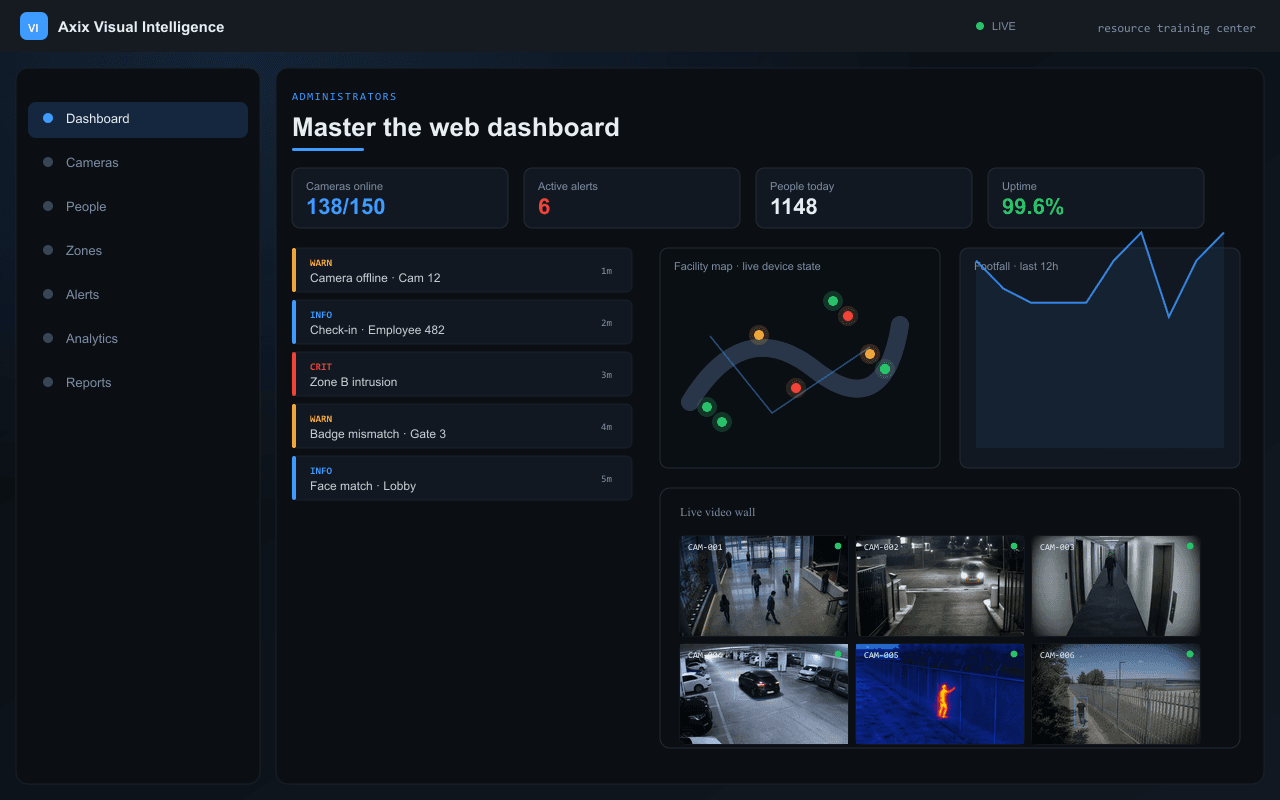Select the CAM-003 hallway feed thumbnail
Image resolution: width=1280 pixels, height=800 pixels.
pos(1116,586)
